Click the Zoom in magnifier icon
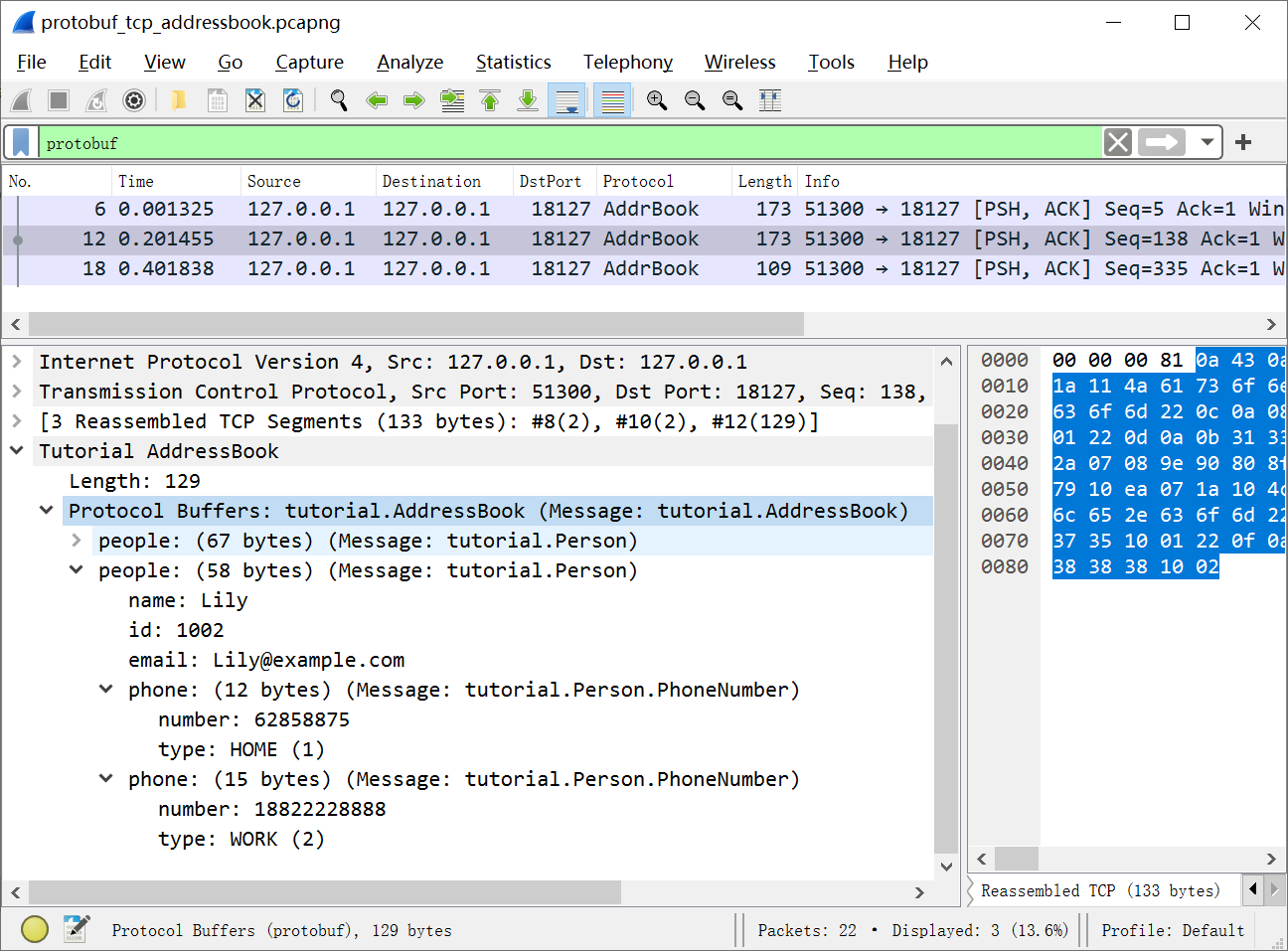 coord(657,99)
